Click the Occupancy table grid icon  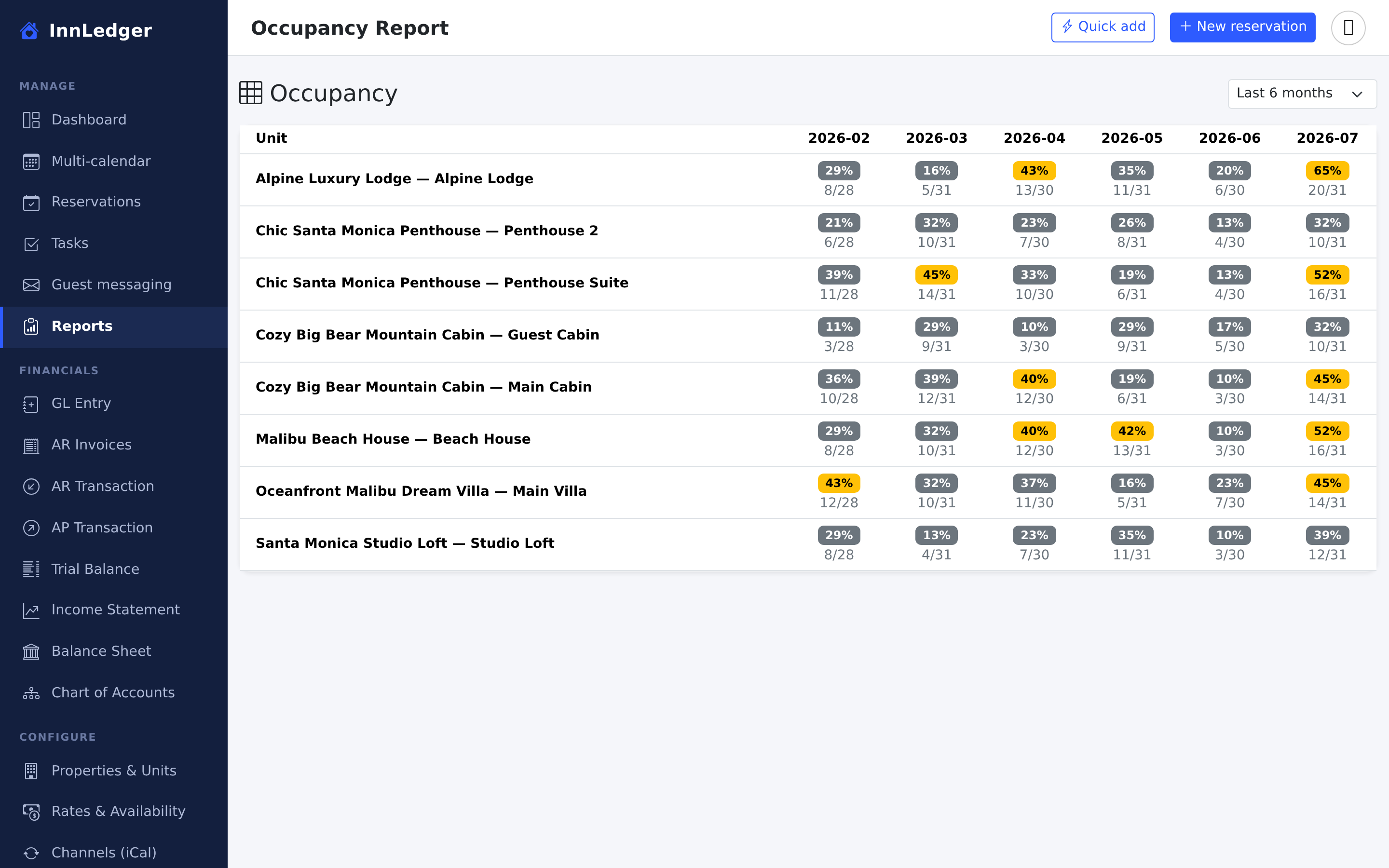tap(251, 93)
